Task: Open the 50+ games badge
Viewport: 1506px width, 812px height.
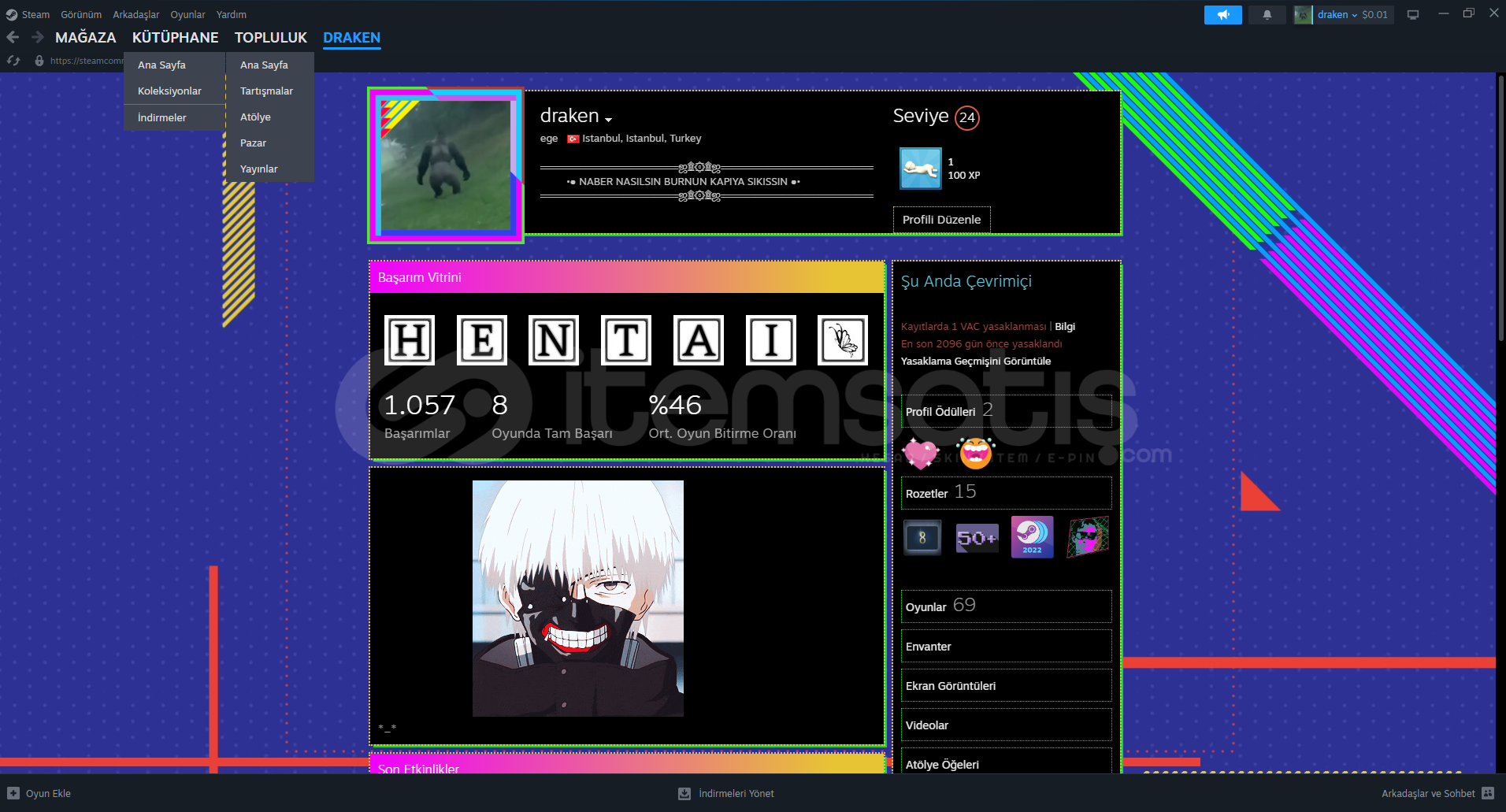Action: [977, 538]
